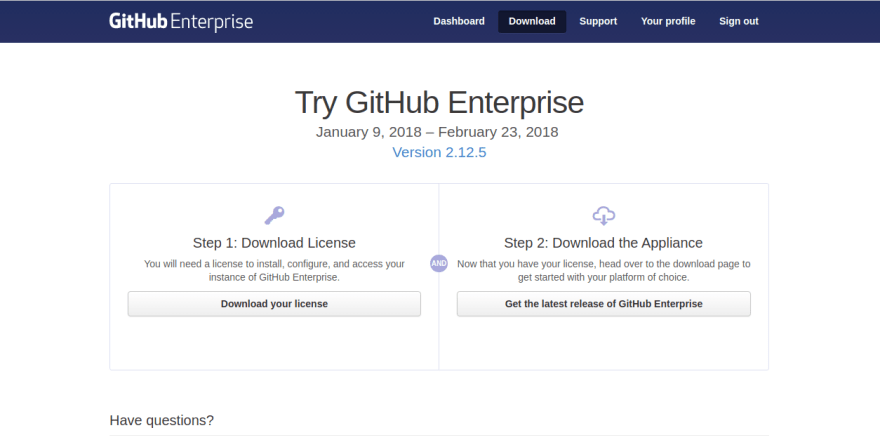
Task: Sign out of the account
Action: pos(739,21)
